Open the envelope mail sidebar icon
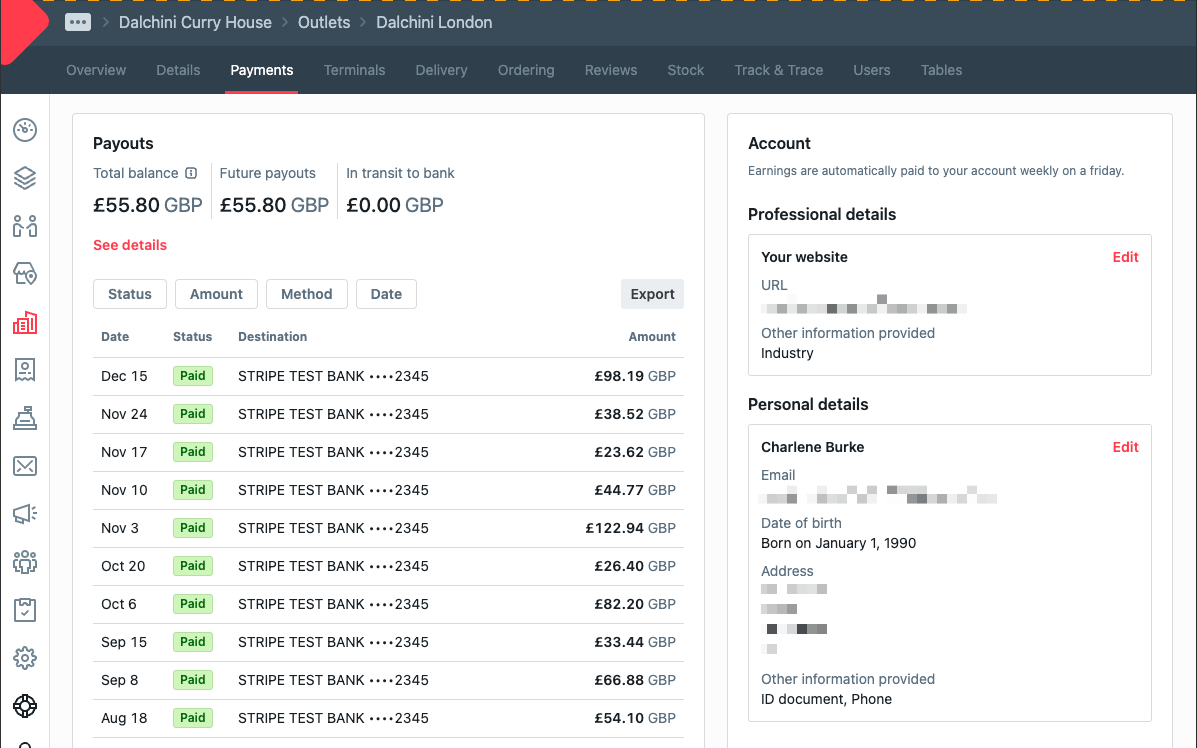Image resolution: width=1197 pixels, height=748 pixels. [x=25, y=466]
